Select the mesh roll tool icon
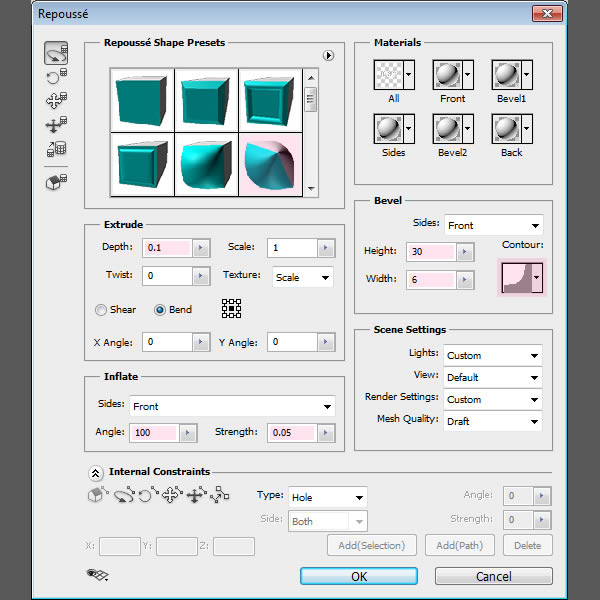Viewport: 600px width, 600px height. click(56, 77)
